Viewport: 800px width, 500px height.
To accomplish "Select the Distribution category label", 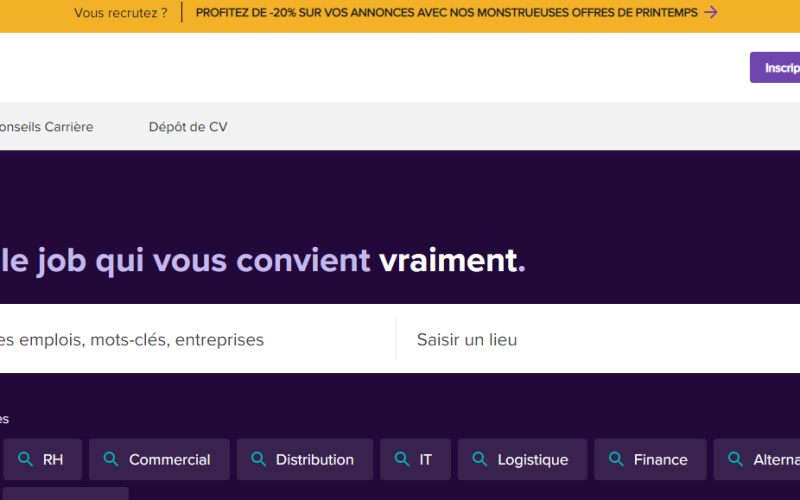I will (x=314, y=460).
